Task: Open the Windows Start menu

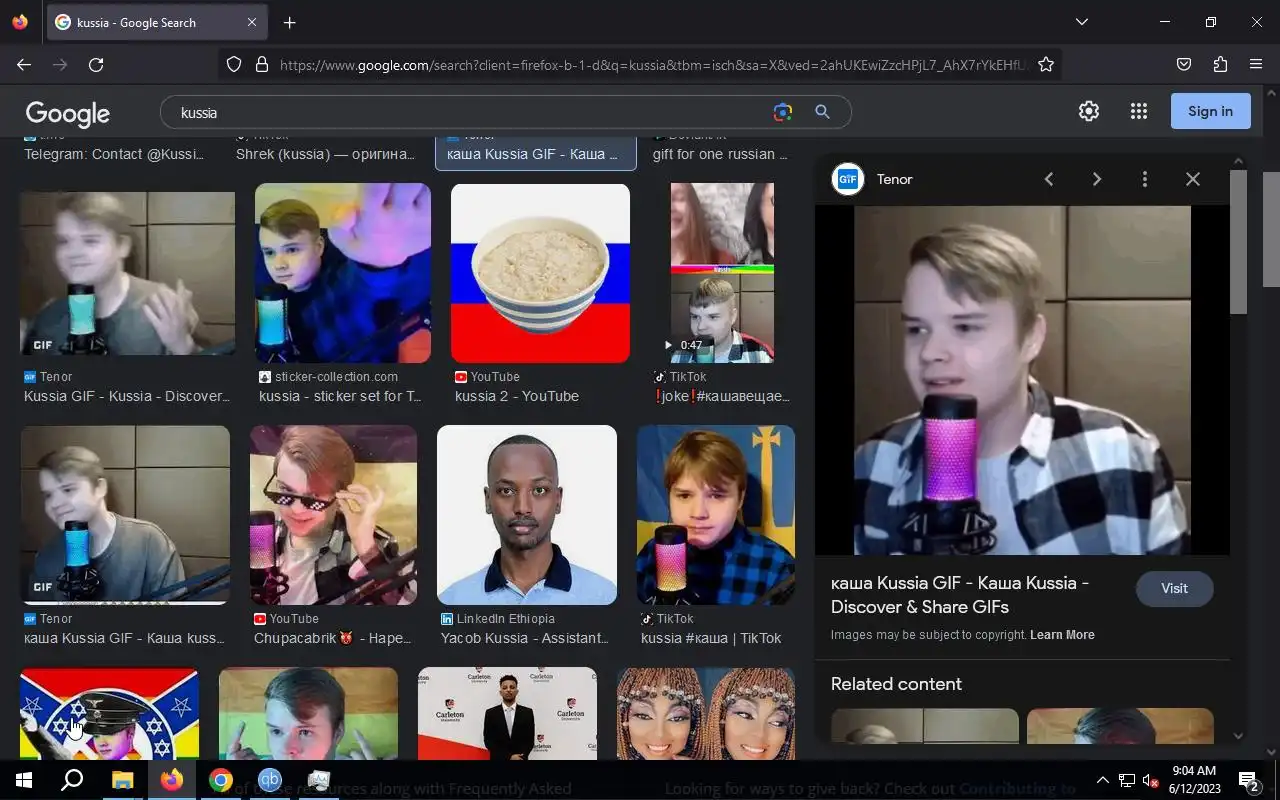Action: tap(24, 780)
